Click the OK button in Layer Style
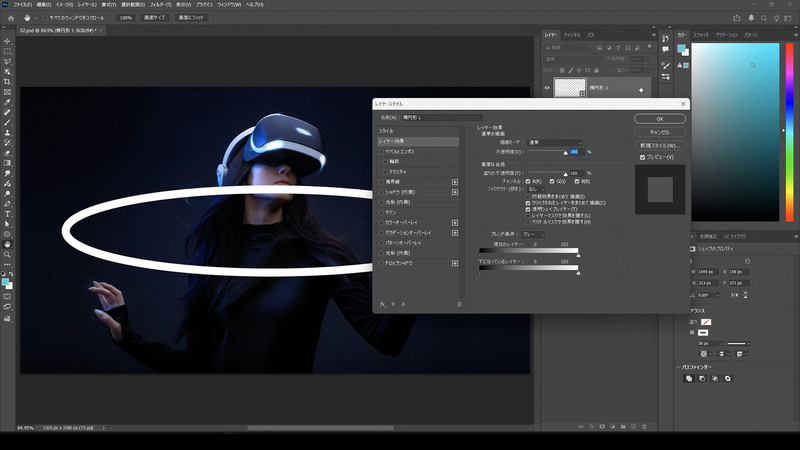The image size is (800, 450). point(659,118)
